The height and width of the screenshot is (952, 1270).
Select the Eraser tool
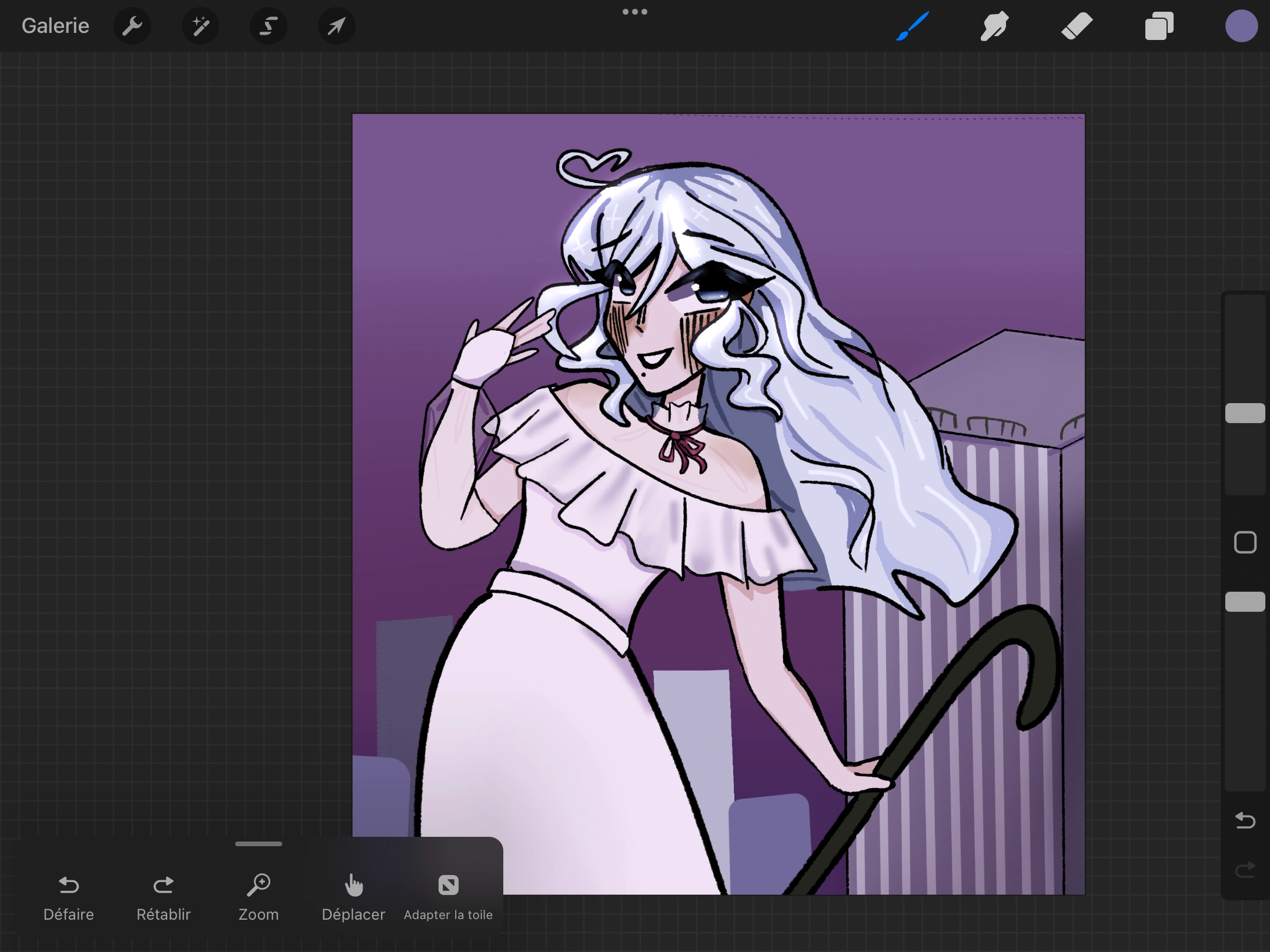[1077, 26]
